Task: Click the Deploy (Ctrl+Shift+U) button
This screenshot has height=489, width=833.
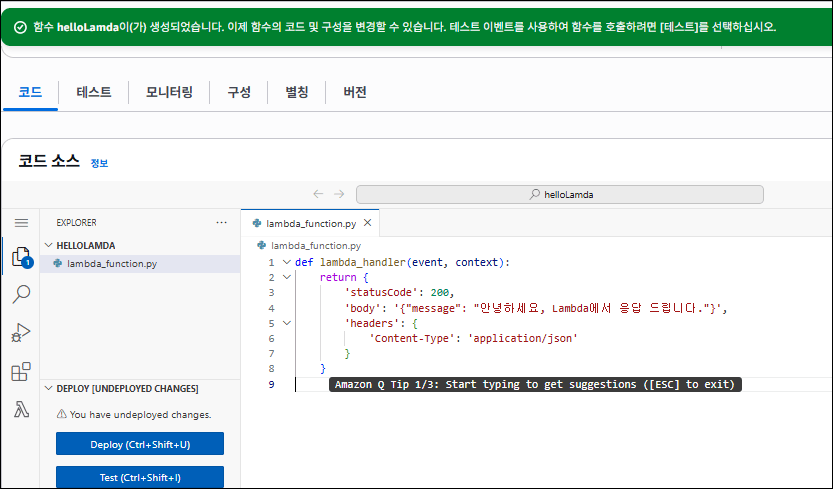Action: pyautogui.click(x=140, y=444)
